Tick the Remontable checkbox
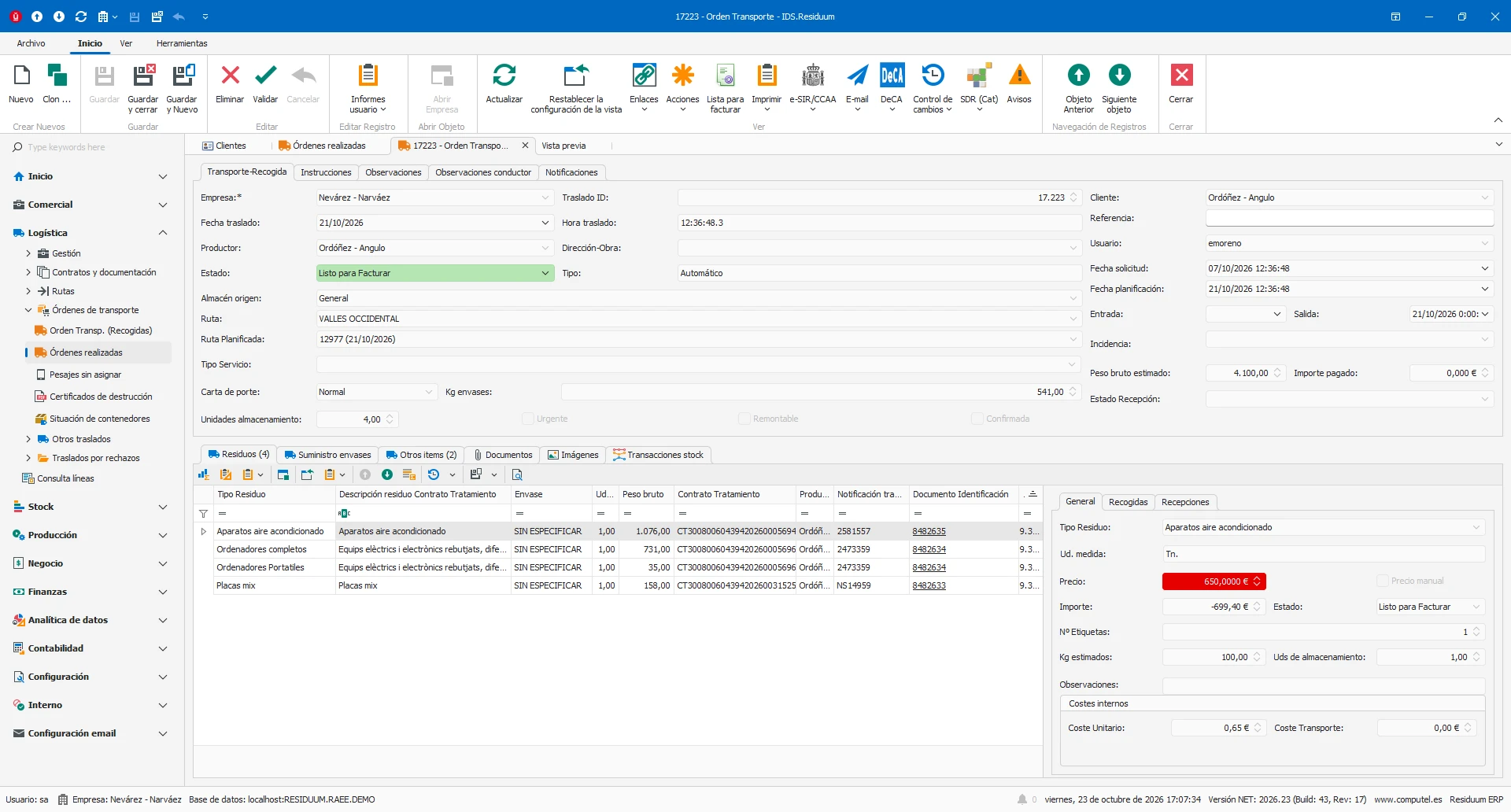Image resolution: width=1511 pixels, height=812 pixels. tap(744, 419)
